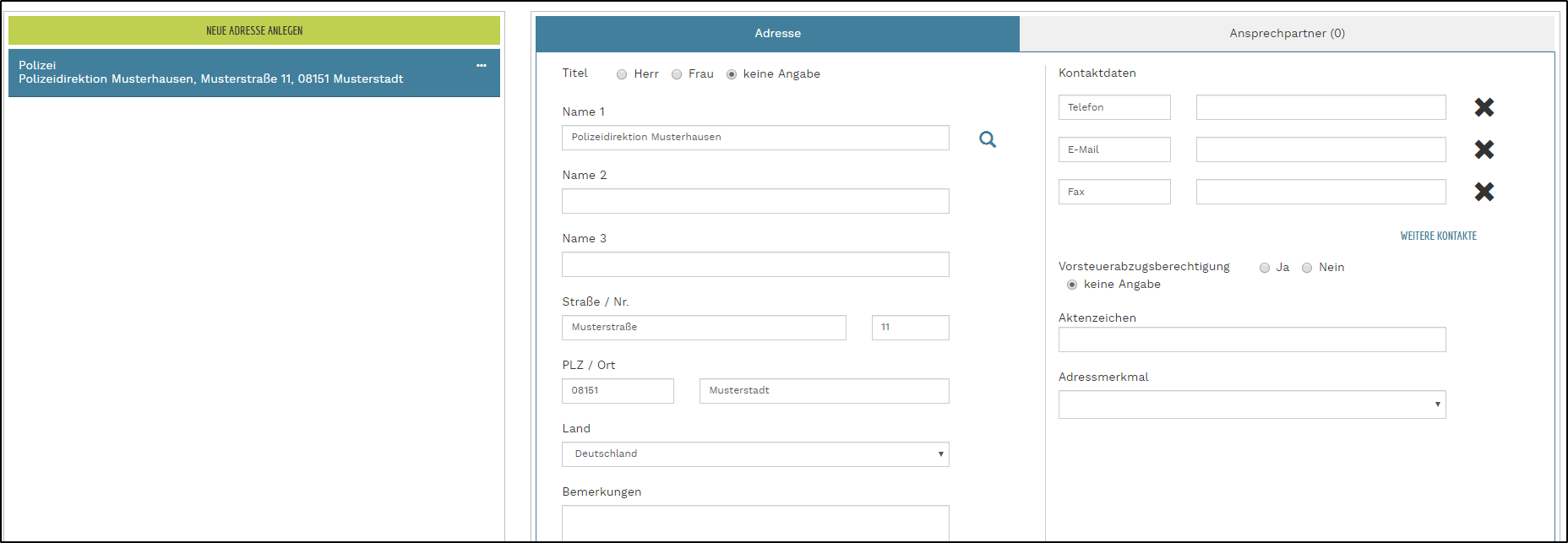Open the Land dropdown showing Deutschland
Viewport: 1568px width, 543px height.
[x=754, y=454]
